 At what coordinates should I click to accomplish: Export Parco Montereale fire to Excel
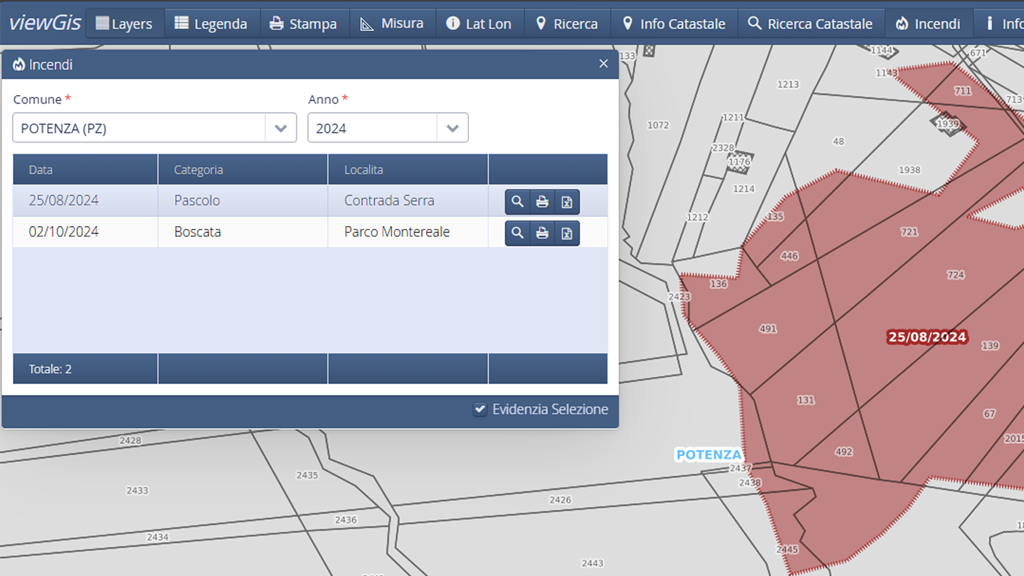coord(566,233)
